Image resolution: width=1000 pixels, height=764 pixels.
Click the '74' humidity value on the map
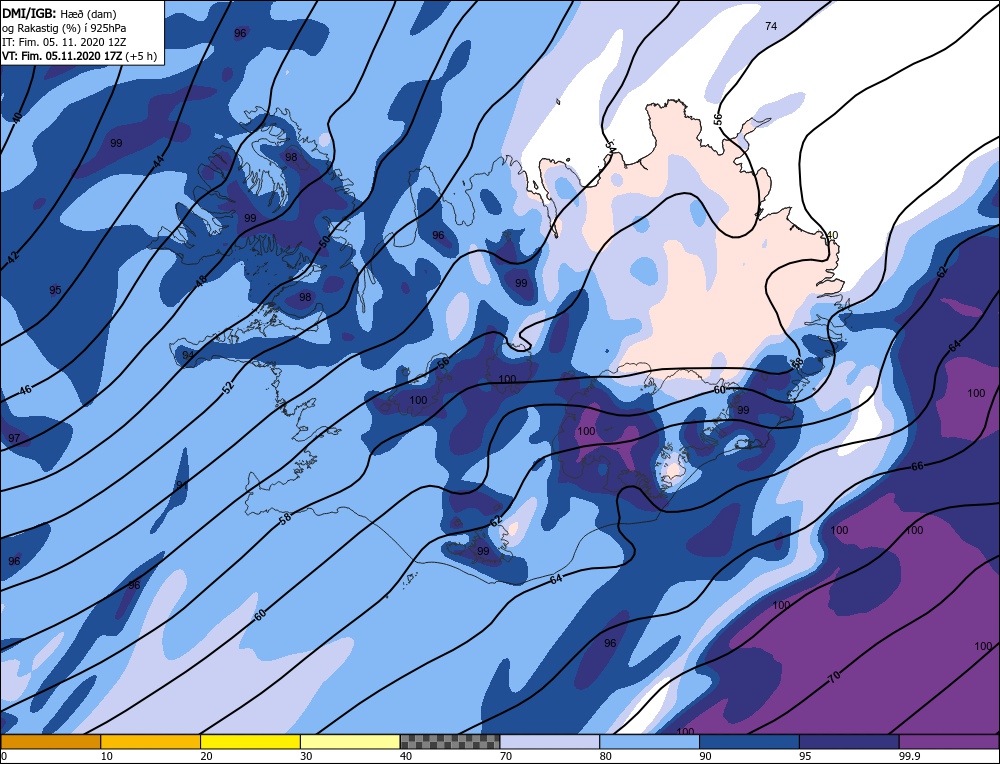(771, 26)
